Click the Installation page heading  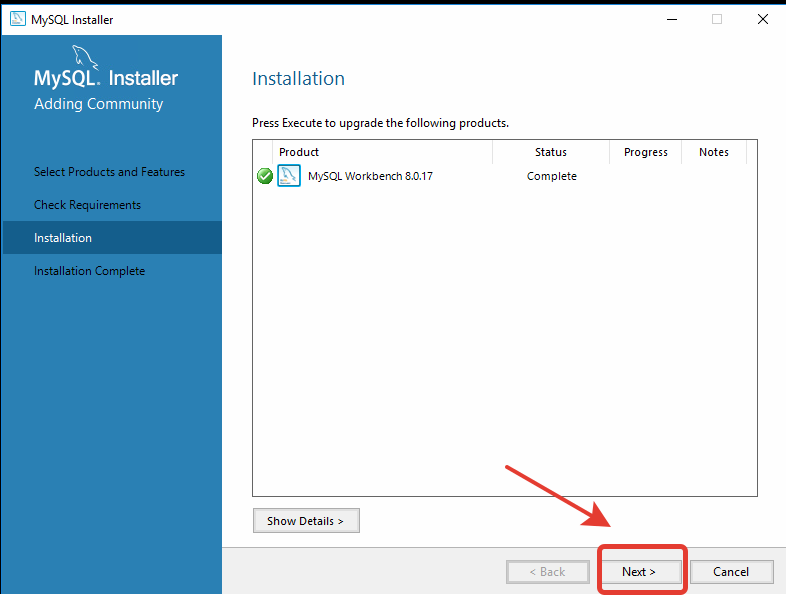[x=298, y=79]
